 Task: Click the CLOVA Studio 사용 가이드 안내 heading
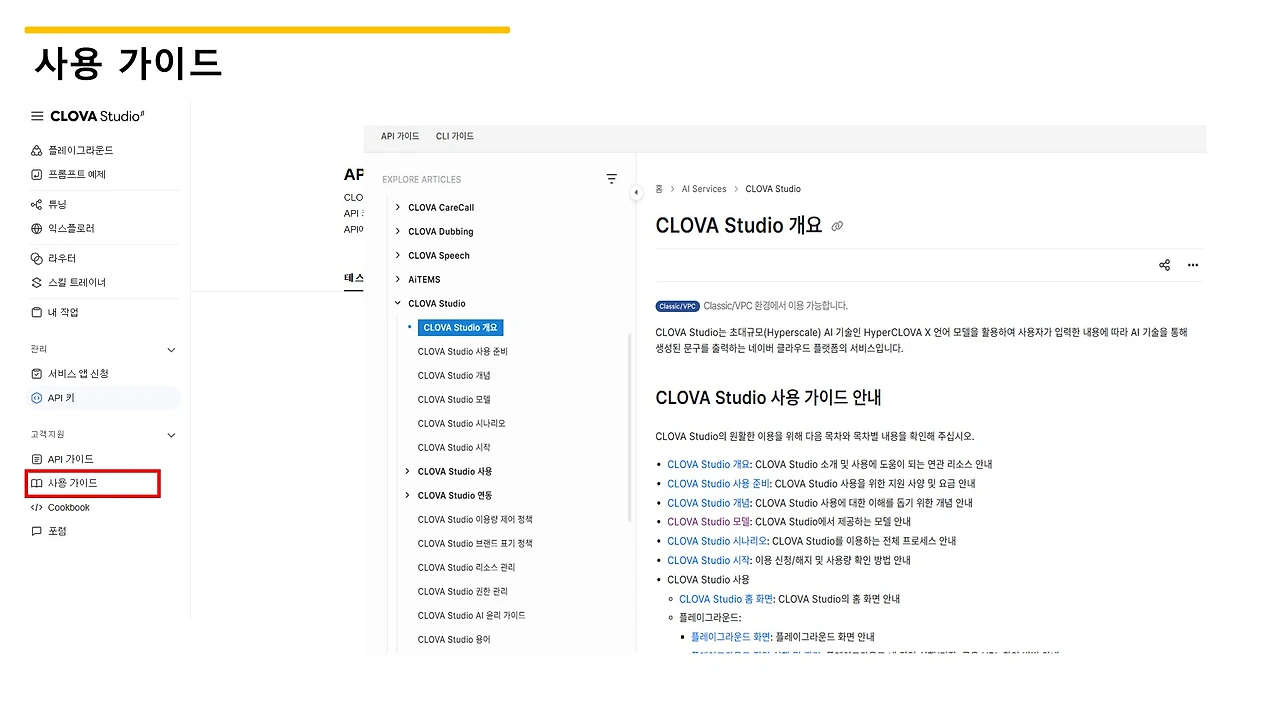[768, 397]
